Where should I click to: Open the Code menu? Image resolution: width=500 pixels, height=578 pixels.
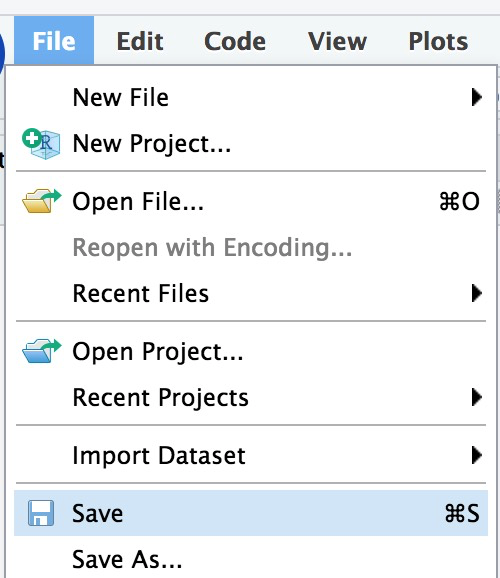pyautogui.click(x=235, y=41)
